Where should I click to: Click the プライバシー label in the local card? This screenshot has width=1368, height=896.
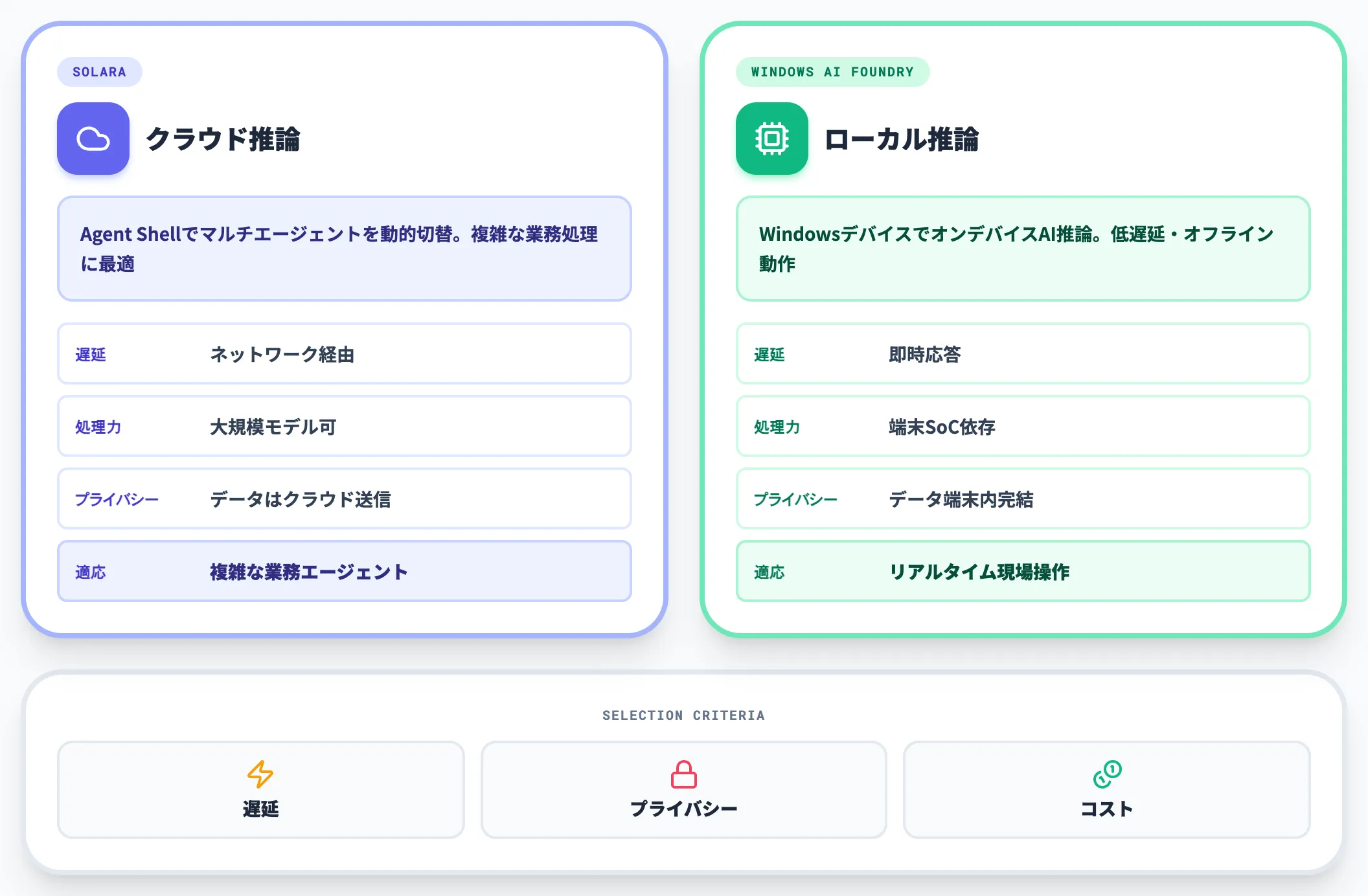[795, 500]
